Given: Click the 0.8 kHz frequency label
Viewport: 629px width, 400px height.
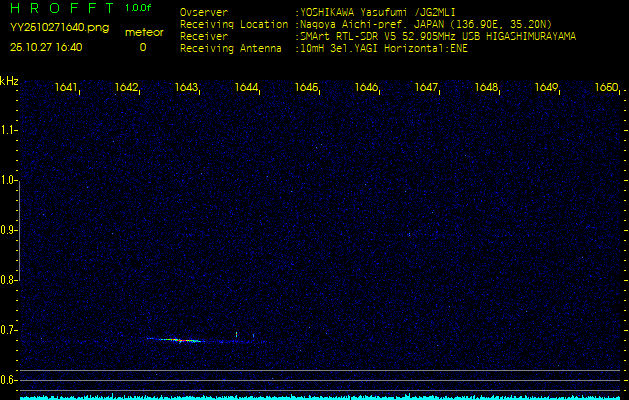Looking at the screenshot, I should click(8, 280).
